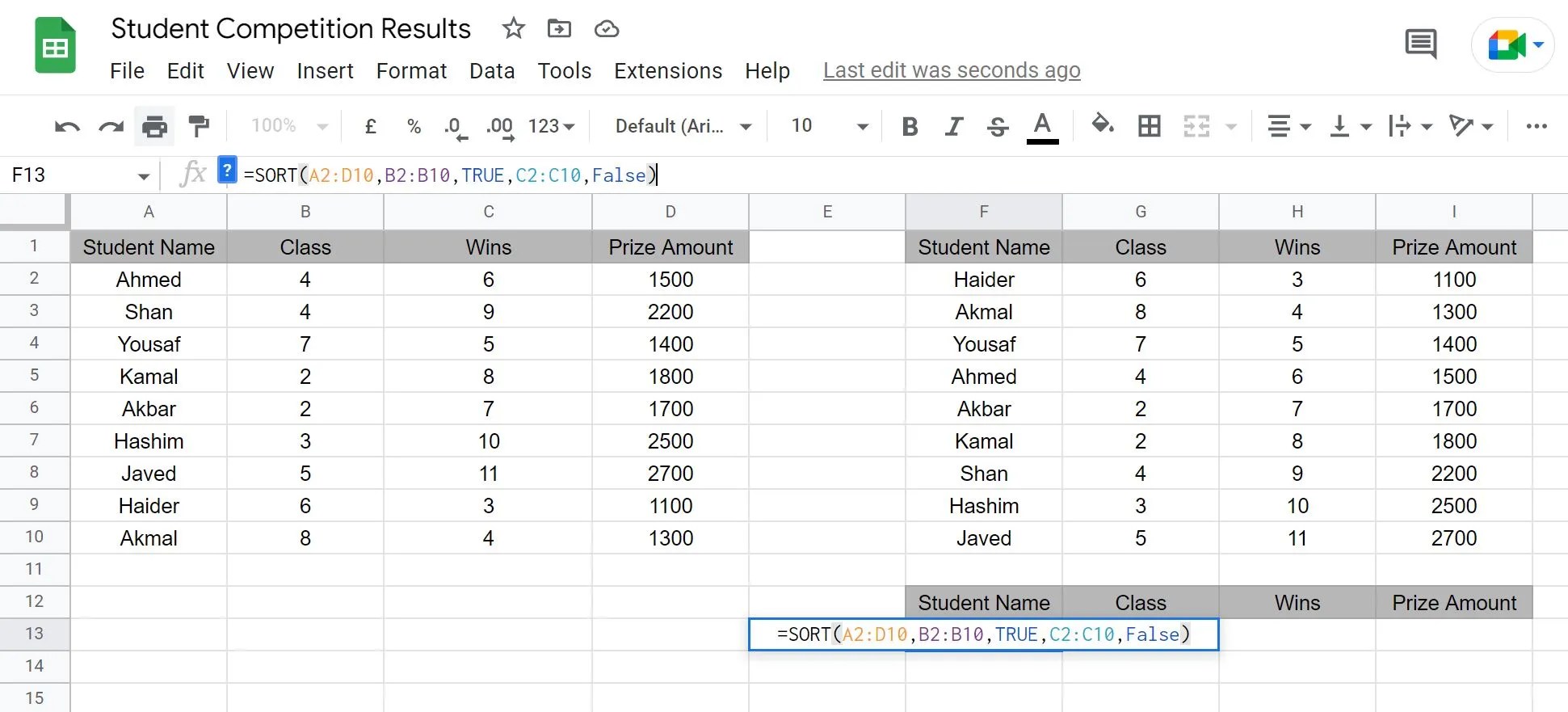Image resolution: width=1568 pixels, height=712 pixels.
Task: Open the Meet dropdown caret
Action: 1539,45
